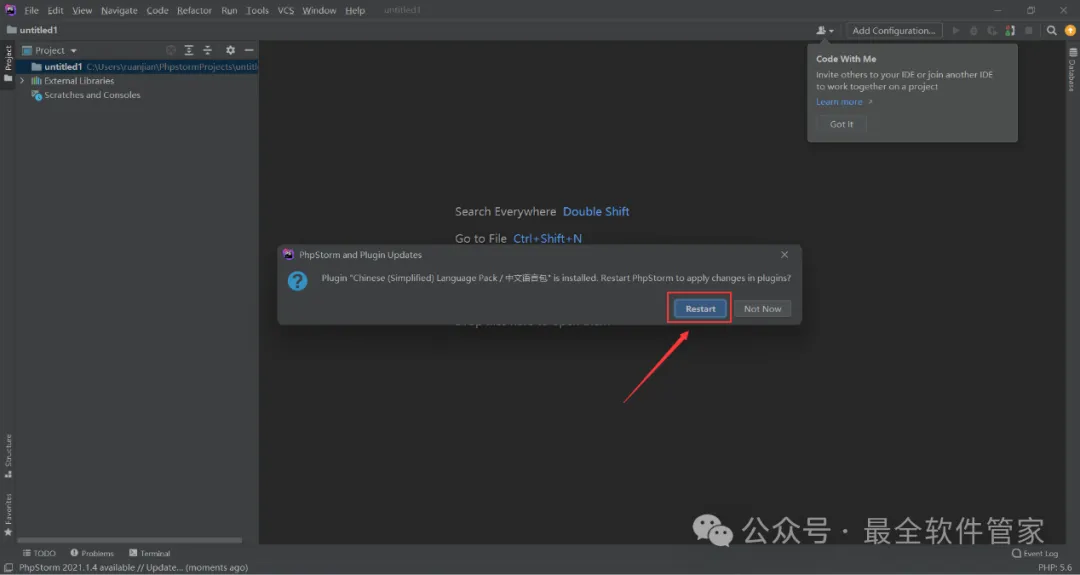Click Collapse All icon in Project panel
The width and height of the screenshot is (1080, 575).
207,50
